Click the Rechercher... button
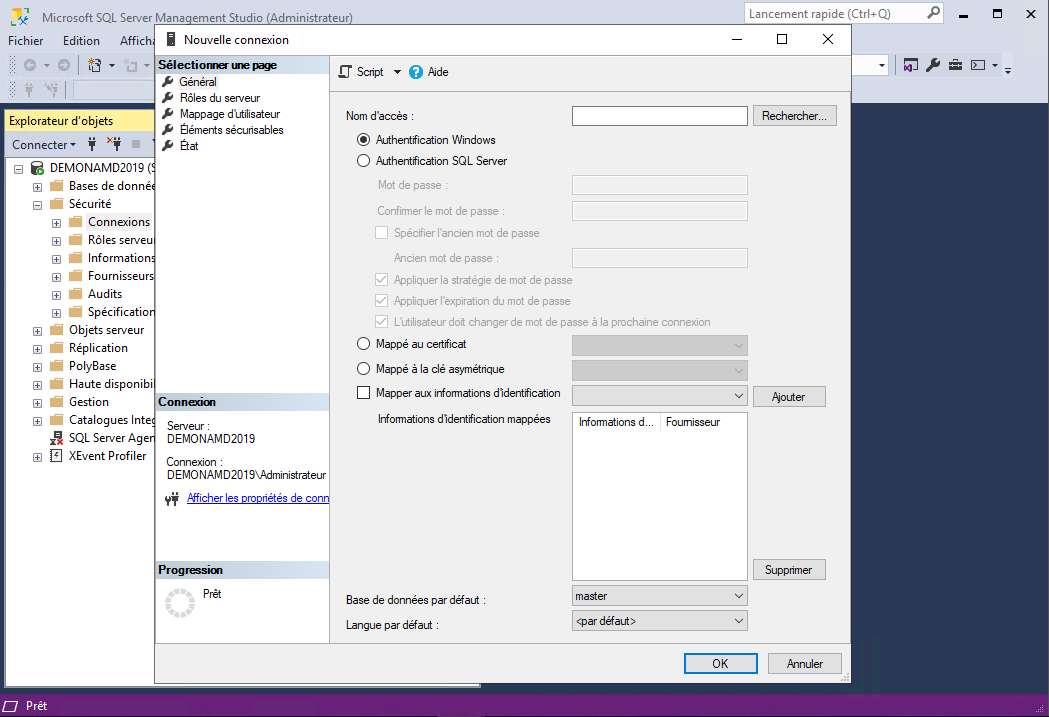The image size is (1049, 717). pos(795,116)
